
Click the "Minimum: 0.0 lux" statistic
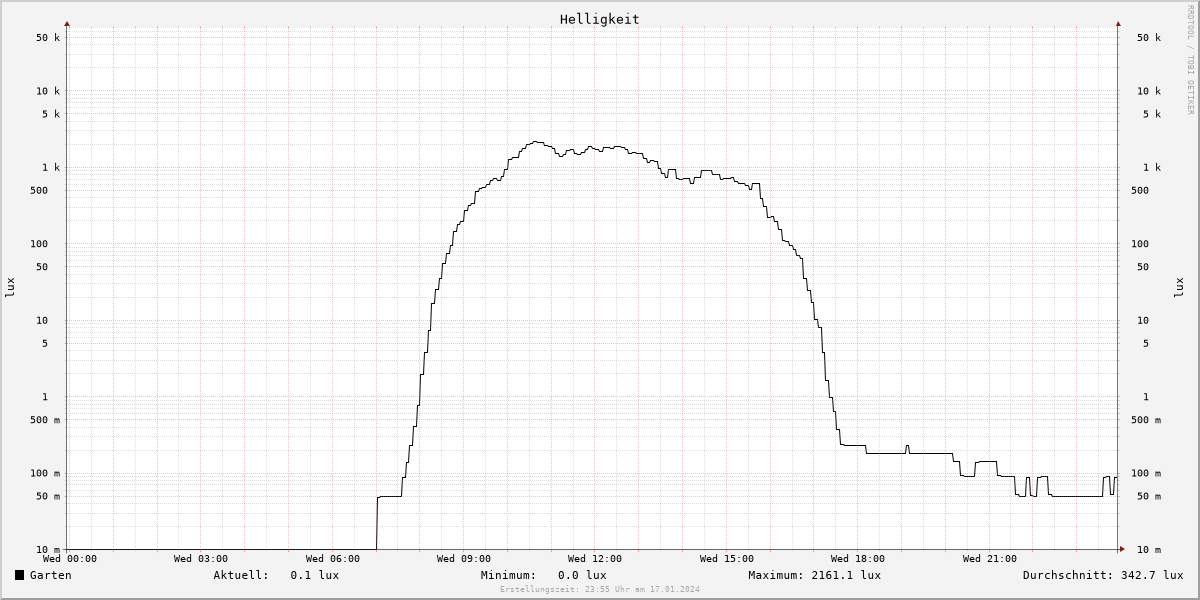point(543,575)
